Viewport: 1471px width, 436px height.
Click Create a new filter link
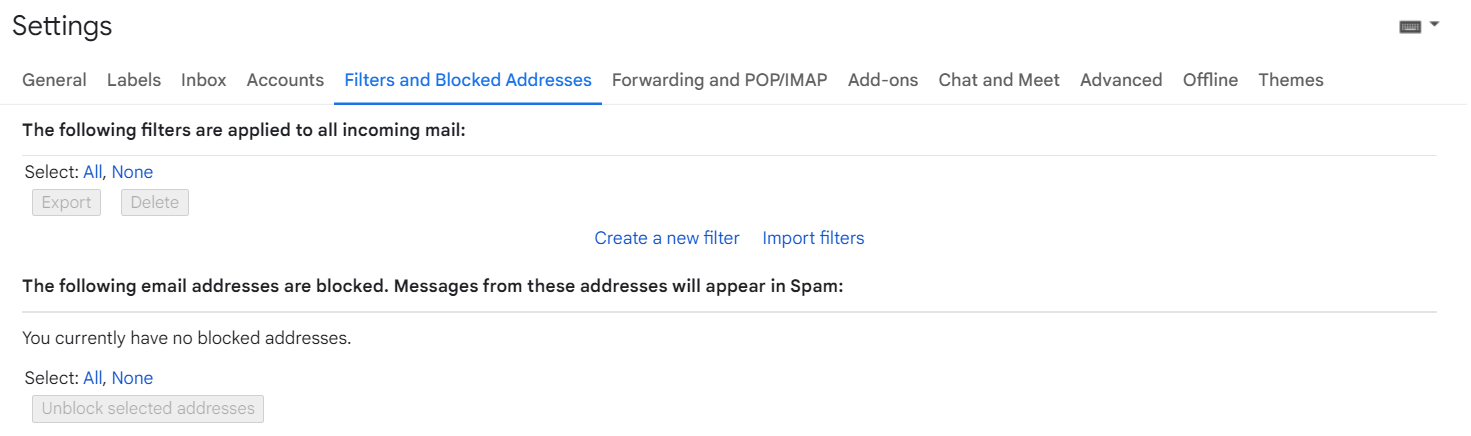pyautogui.click(x=667, y=238)
